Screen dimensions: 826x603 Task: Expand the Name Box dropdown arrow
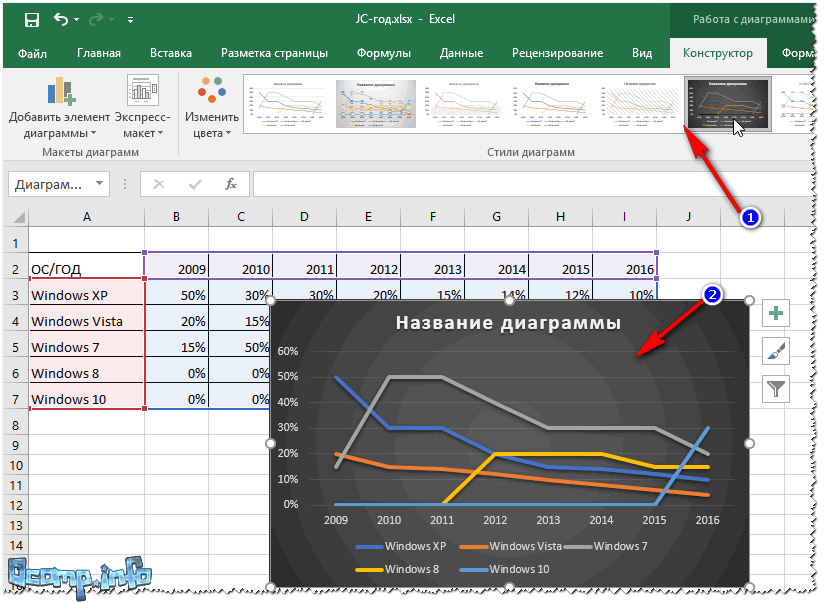(x=99, y=184)
